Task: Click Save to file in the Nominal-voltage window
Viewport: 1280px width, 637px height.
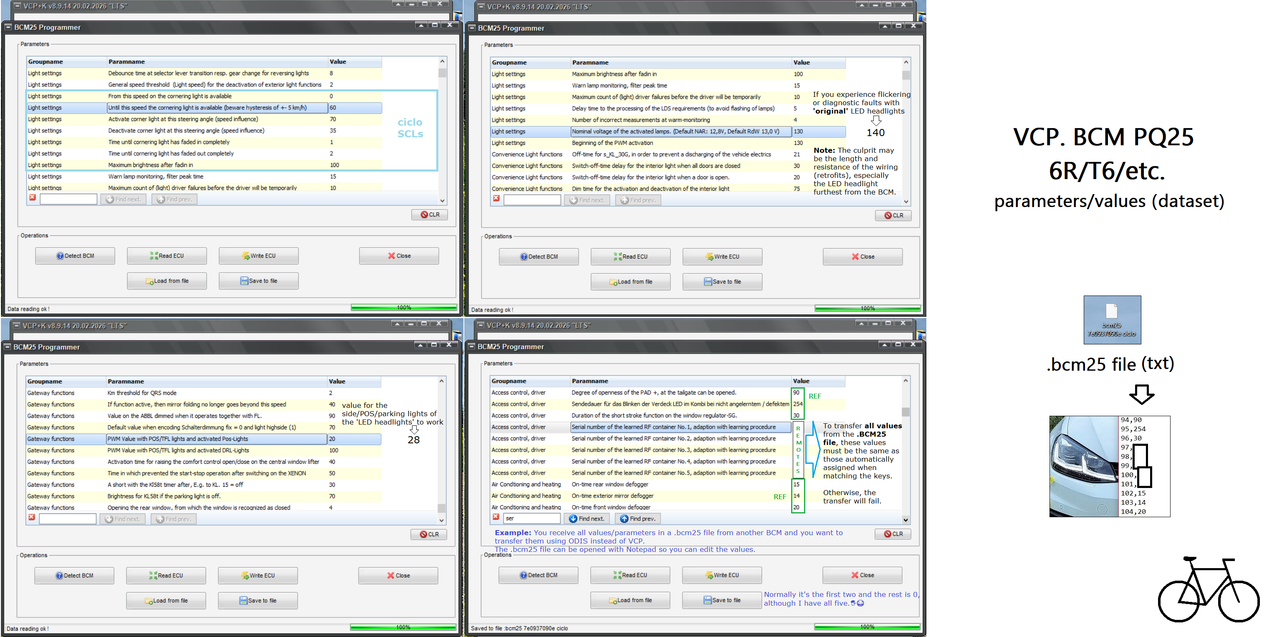Action: 723,282
